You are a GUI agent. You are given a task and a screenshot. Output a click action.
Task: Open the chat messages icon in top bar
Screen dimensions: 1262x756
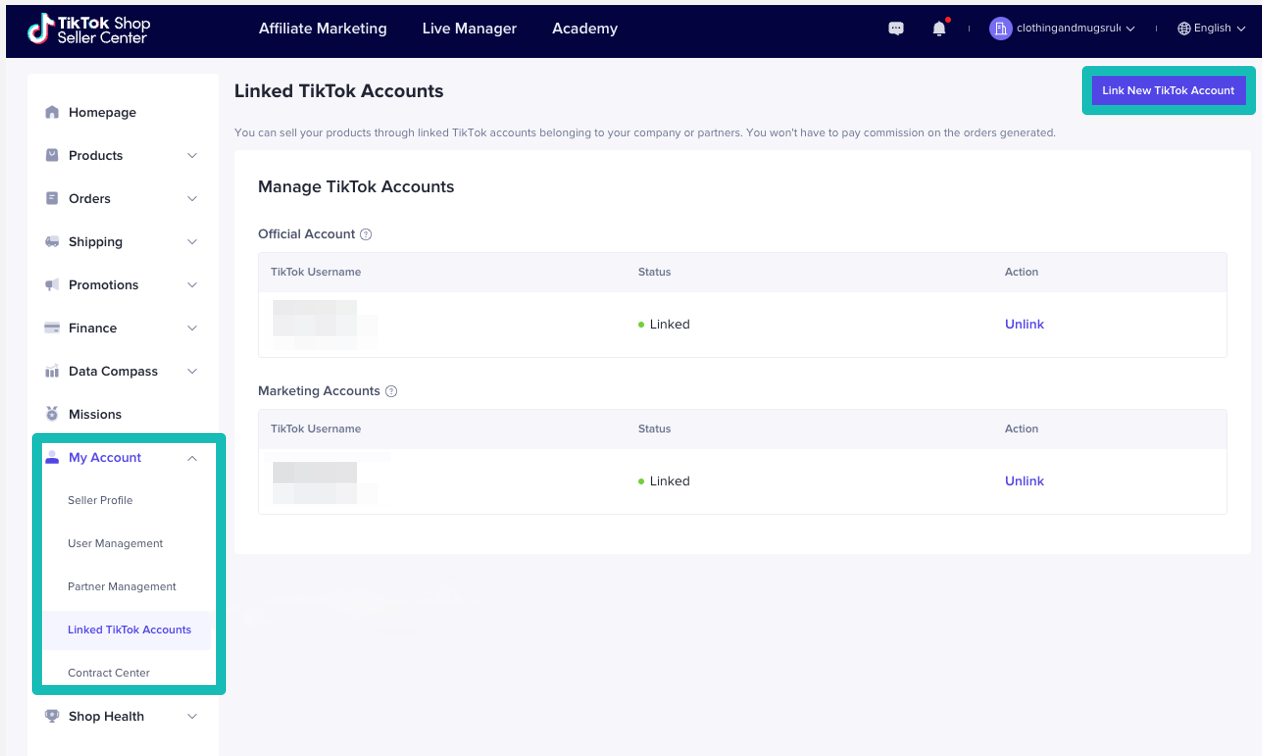895,28
